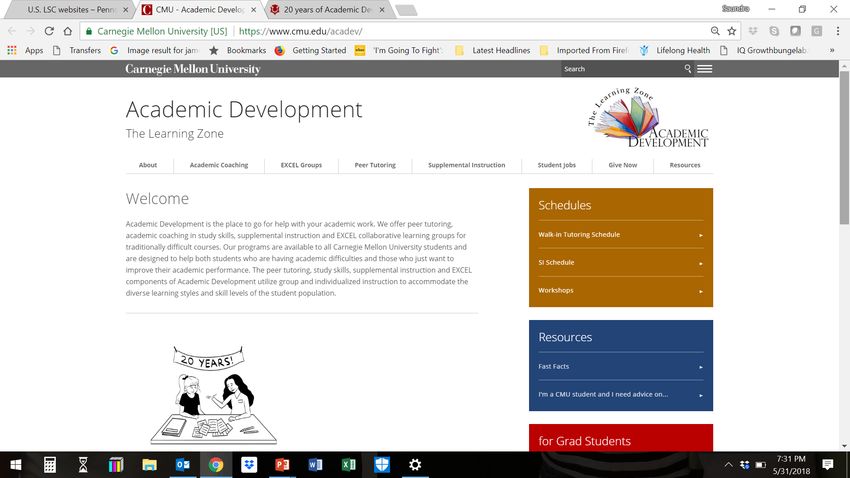850x478 pixels.
Task: Open the SI Schedule link
Action: point(621,262)
